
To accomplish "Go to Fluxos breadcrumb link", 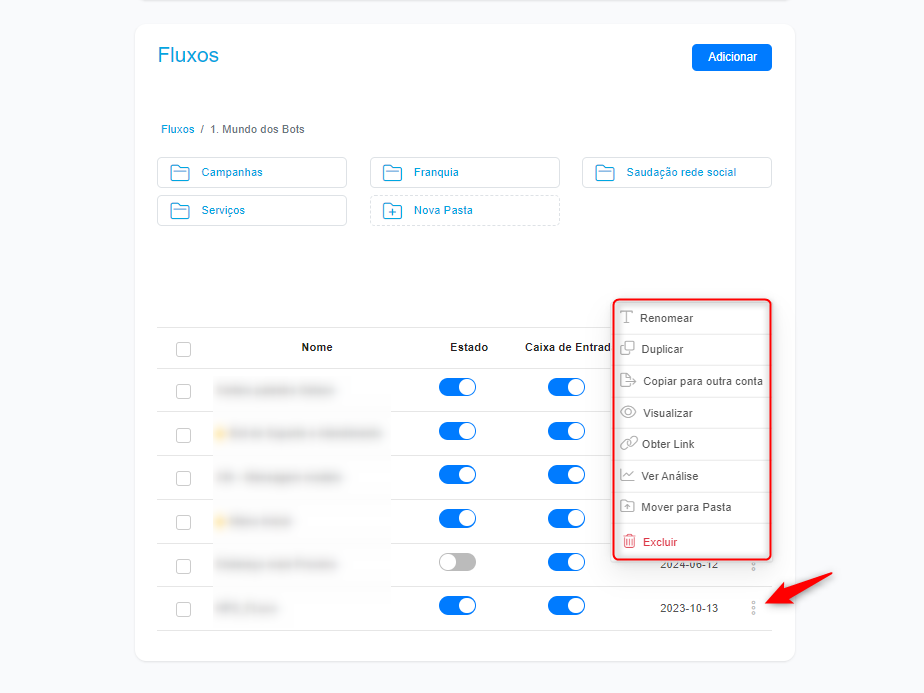I will 177,129.
